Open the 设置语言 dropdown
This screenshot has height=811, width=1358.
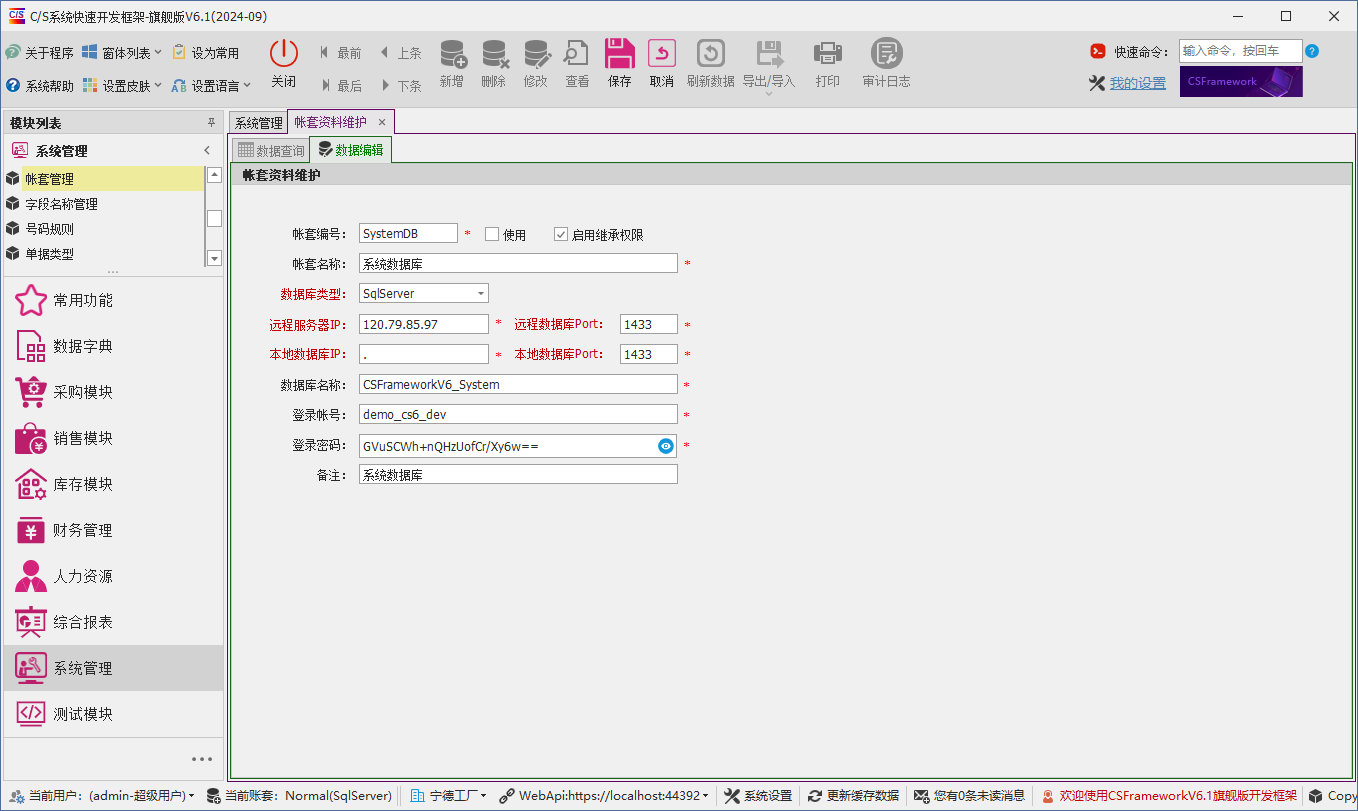pos(211,86)
